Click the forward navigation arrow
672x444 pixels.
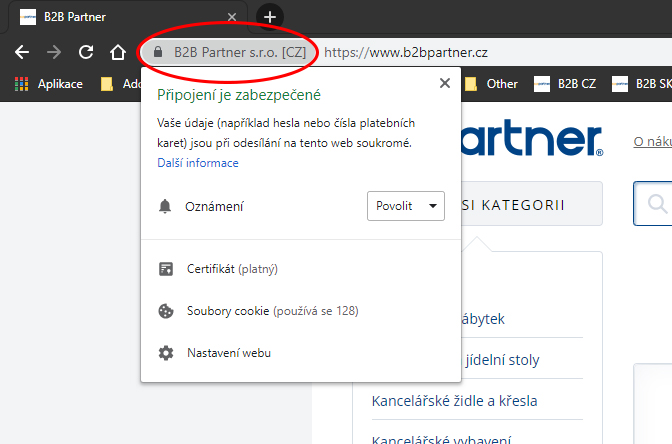pos(54,52)
